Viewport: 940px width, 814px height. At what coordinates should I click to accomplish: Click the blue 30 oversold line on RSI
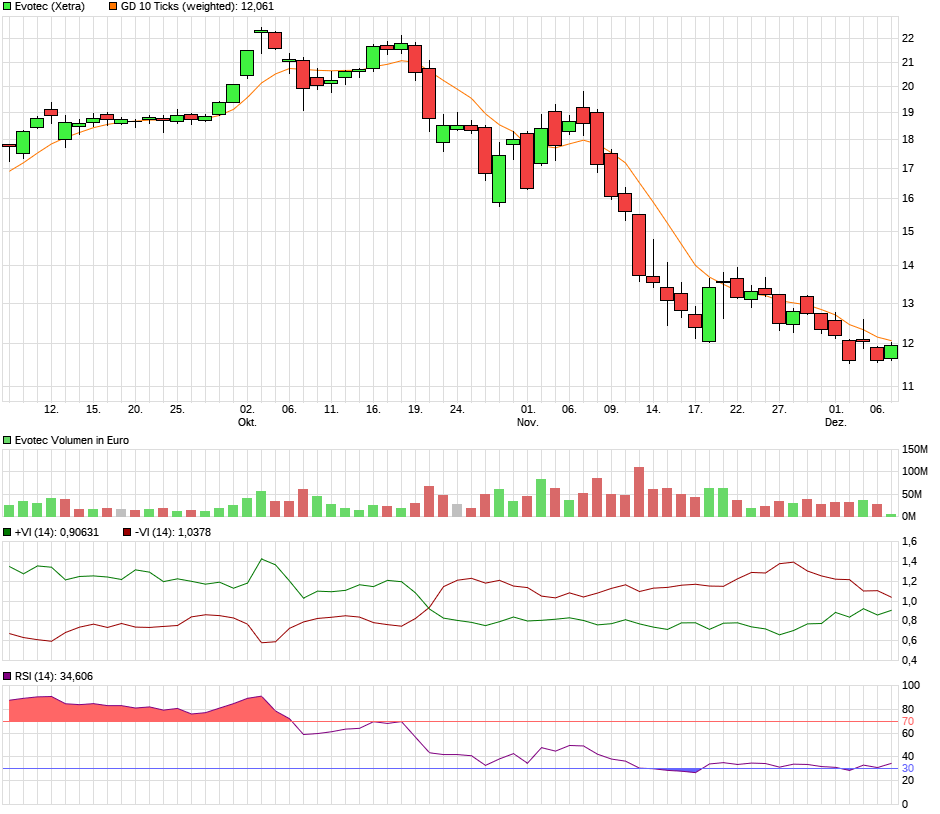pyautogui.click(x=450, y=768)
